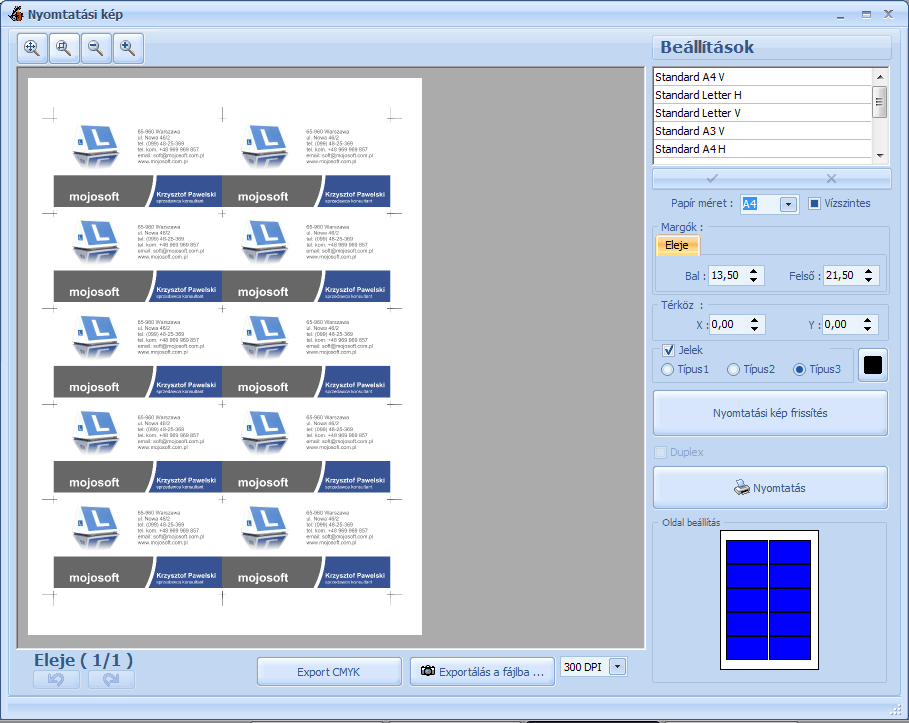Click the X cancel button below preset list

[831, 179]
